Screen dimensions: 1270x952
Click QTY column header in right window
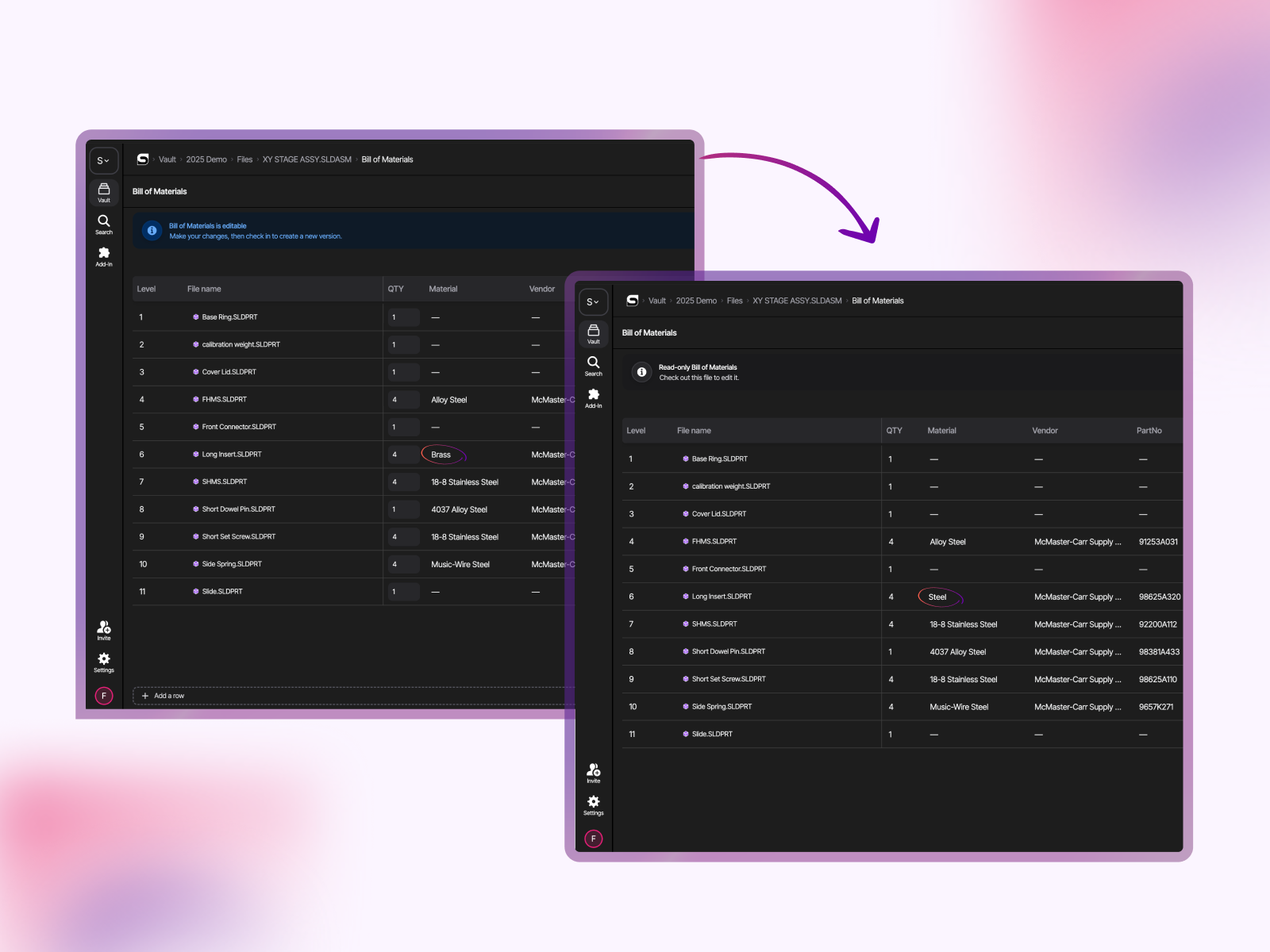pos(894,431)
